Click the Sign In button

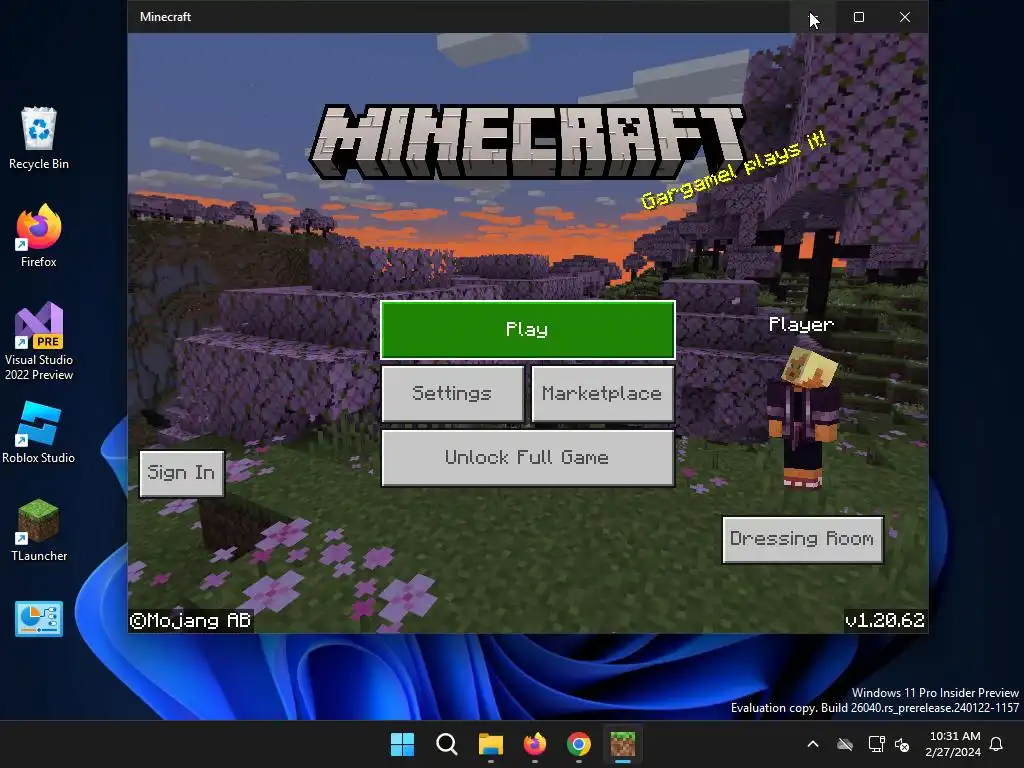click(182, 473)
